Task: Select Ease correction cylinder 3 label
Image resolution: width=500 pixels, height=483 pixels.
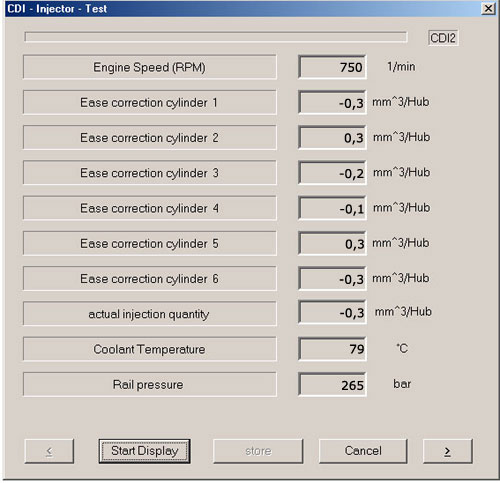Action: pos(150,173)
